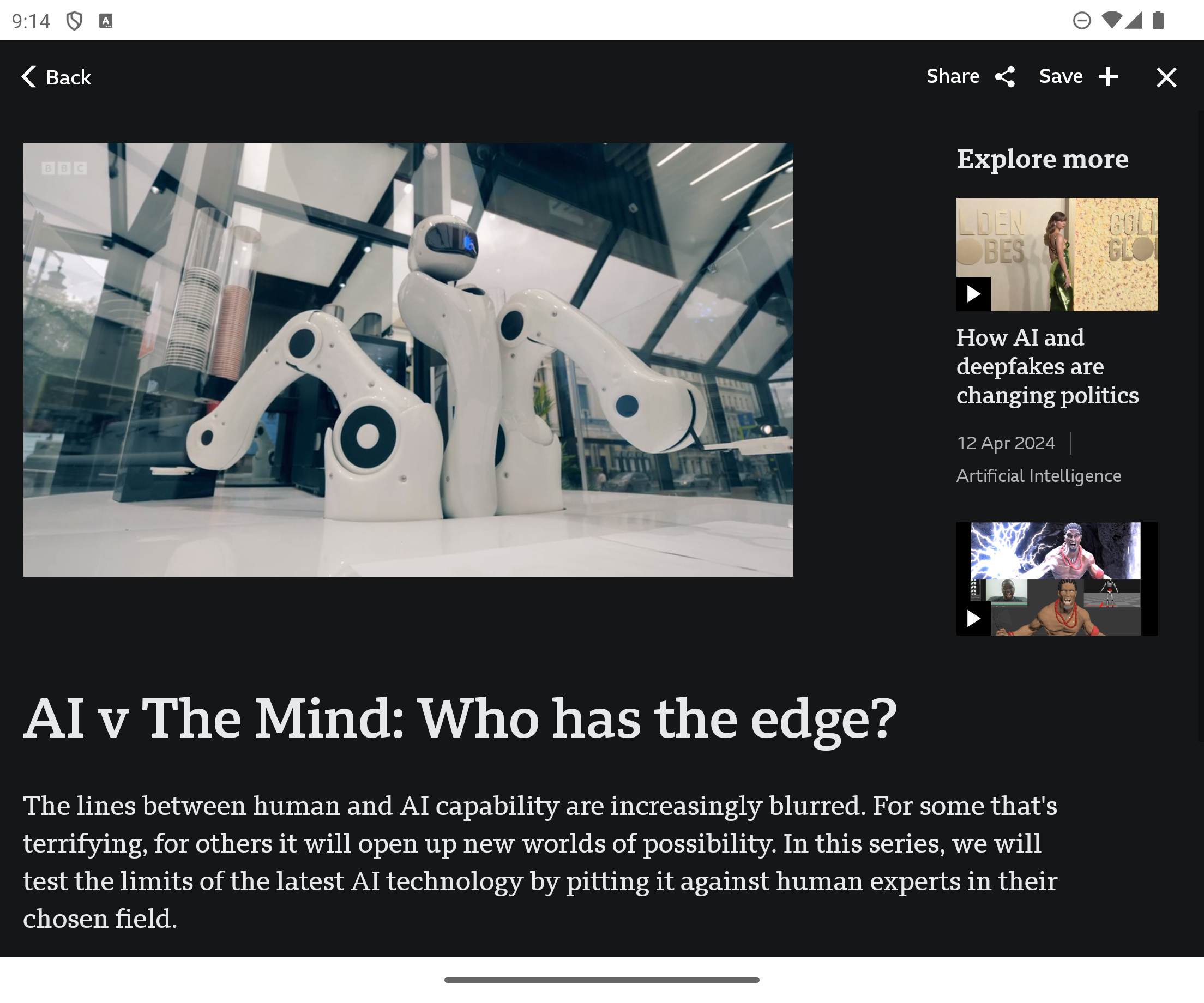Tap the back chevron arrow icon

pyautogui.click(x=29, y=76)
